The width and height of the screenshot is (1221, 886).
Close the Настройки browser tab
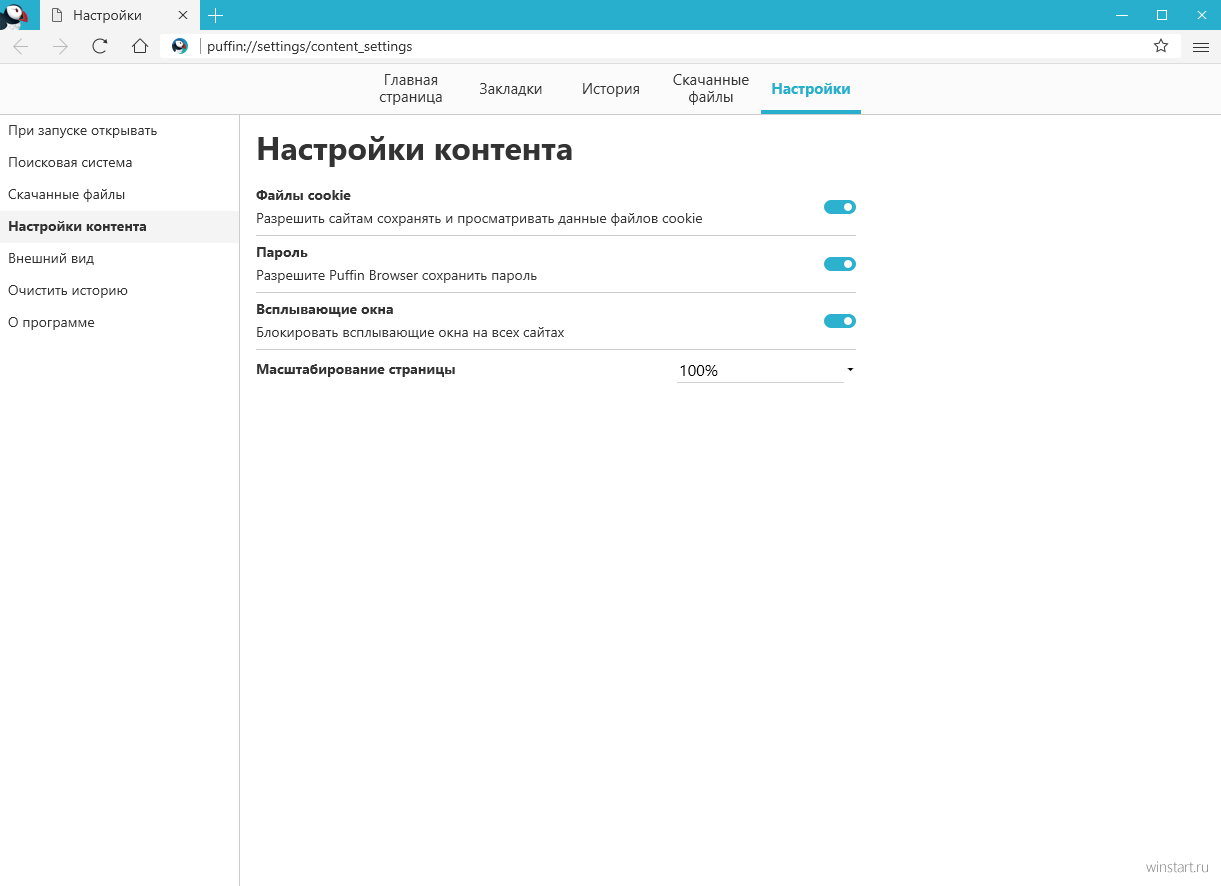click(x=181, y=15)
